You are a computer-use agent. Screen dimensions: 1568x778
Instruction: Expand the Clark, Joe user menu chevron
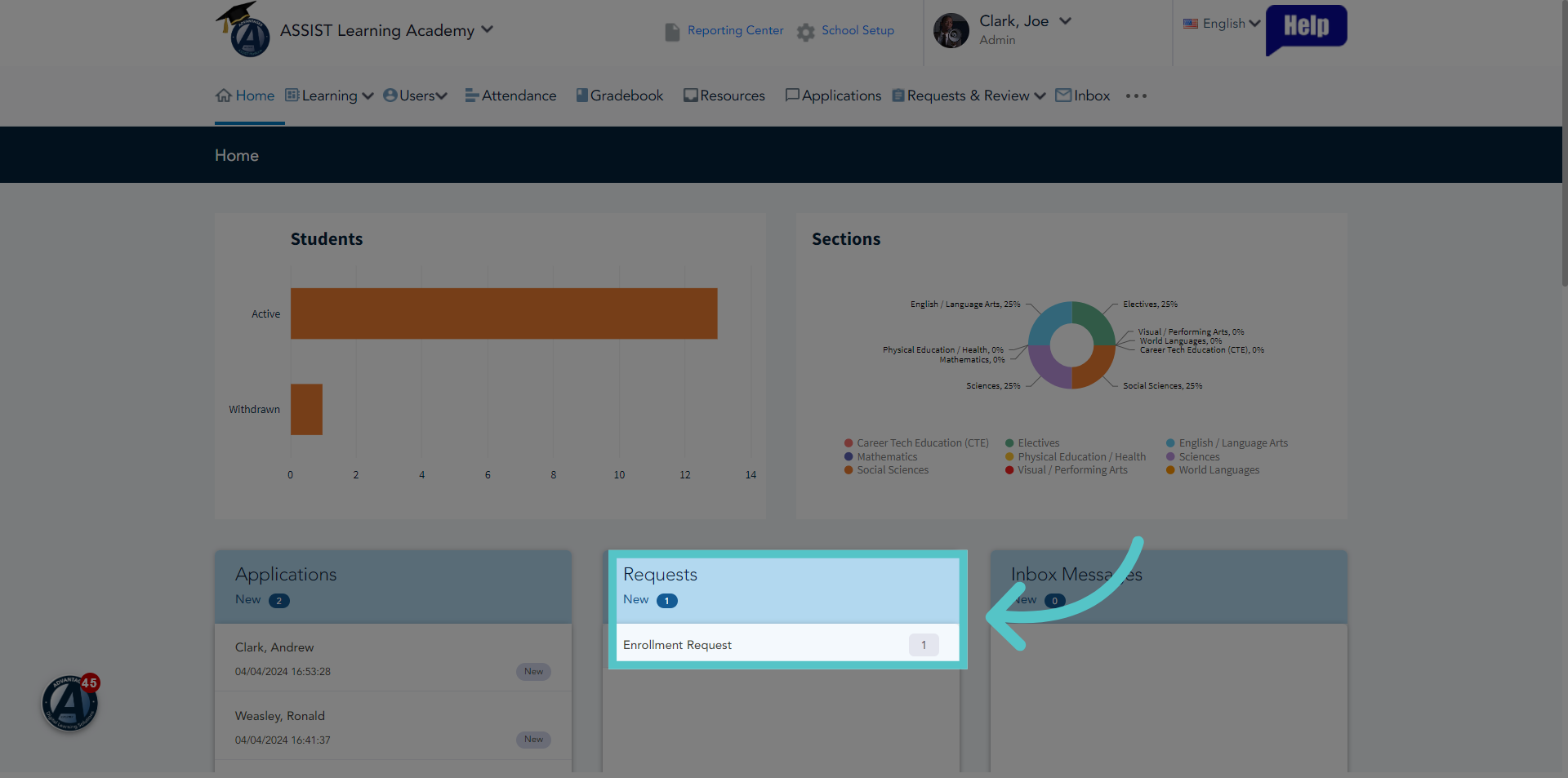click(1065, 21)
